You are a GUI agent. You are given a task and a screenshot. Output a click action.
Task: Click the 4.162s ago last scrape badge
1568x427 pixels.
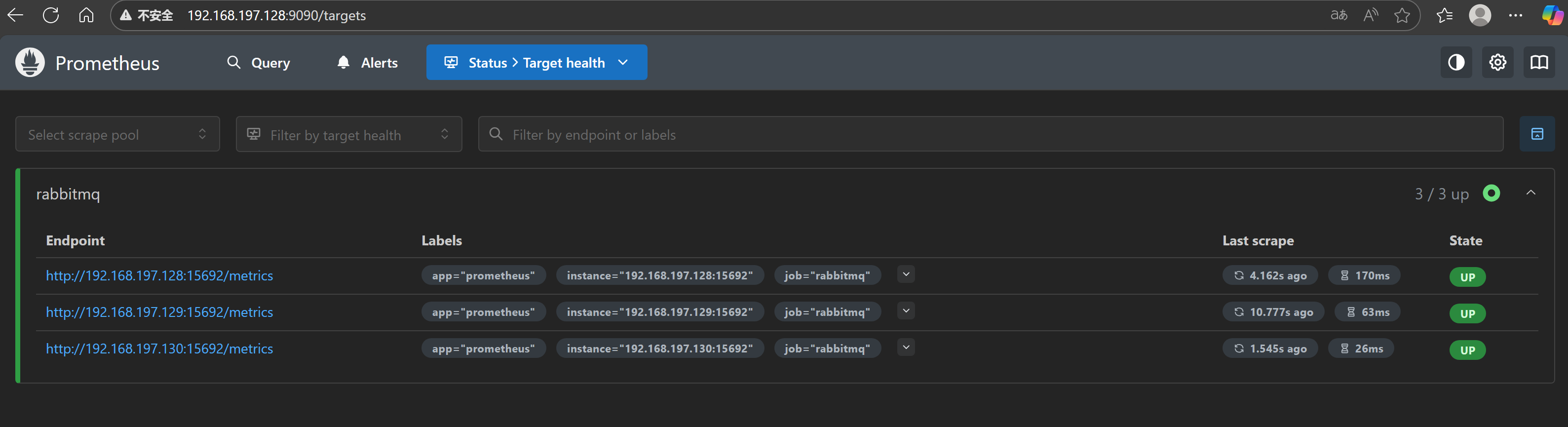point(1270,275)
